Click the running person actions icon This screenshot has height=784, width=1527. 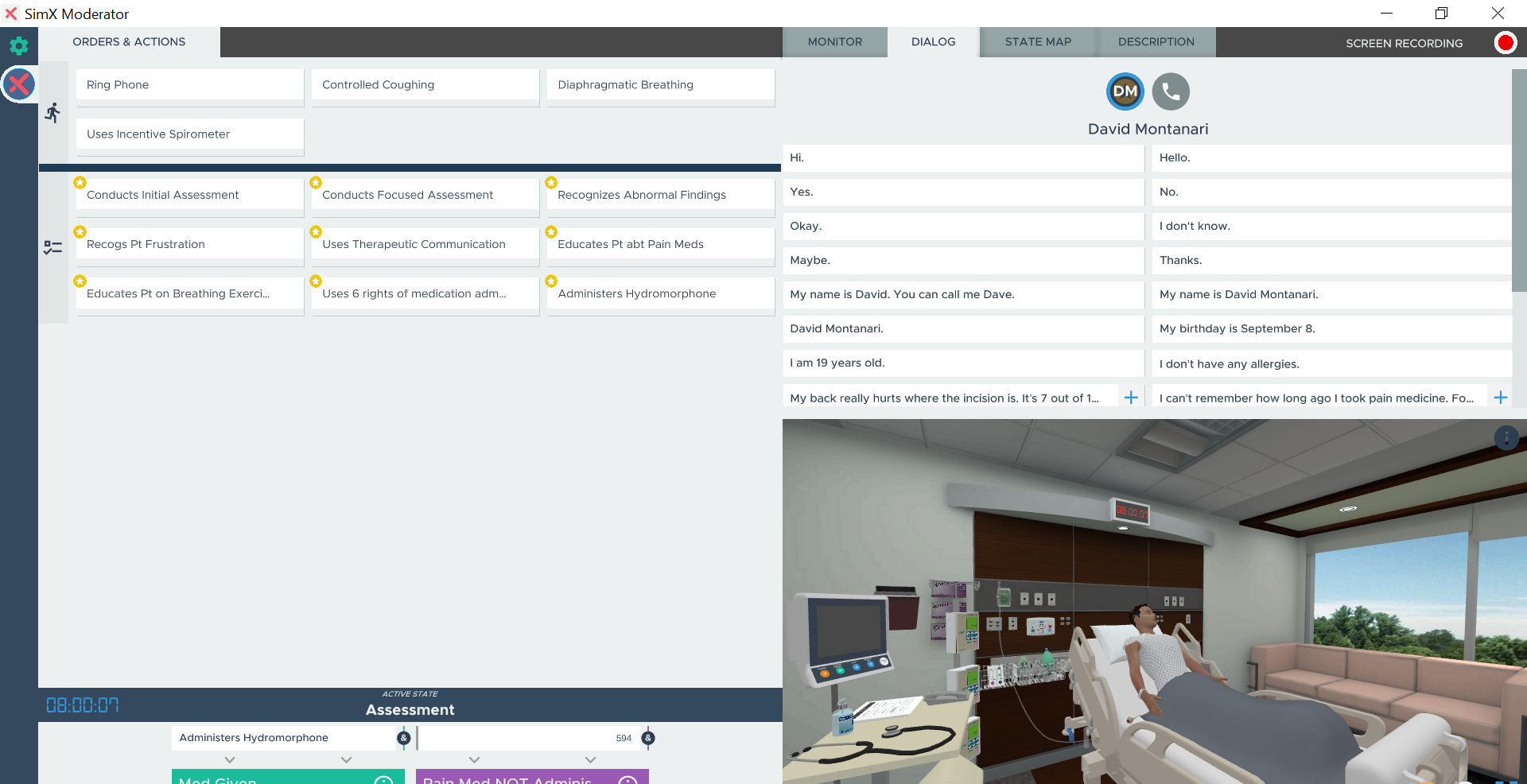pos(52,113)
